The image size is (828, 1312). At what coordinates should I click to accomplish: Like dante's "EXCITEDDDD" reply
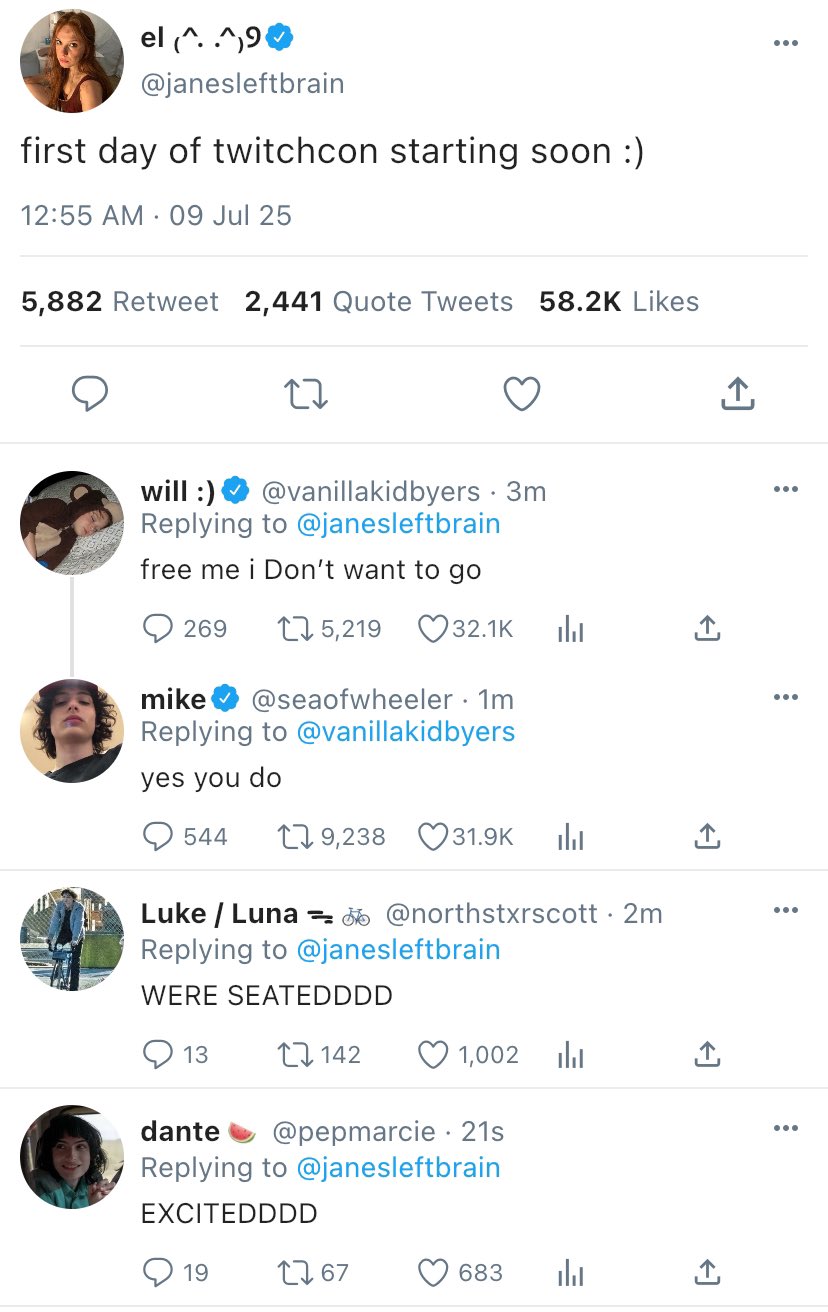tap(432, 1273)
